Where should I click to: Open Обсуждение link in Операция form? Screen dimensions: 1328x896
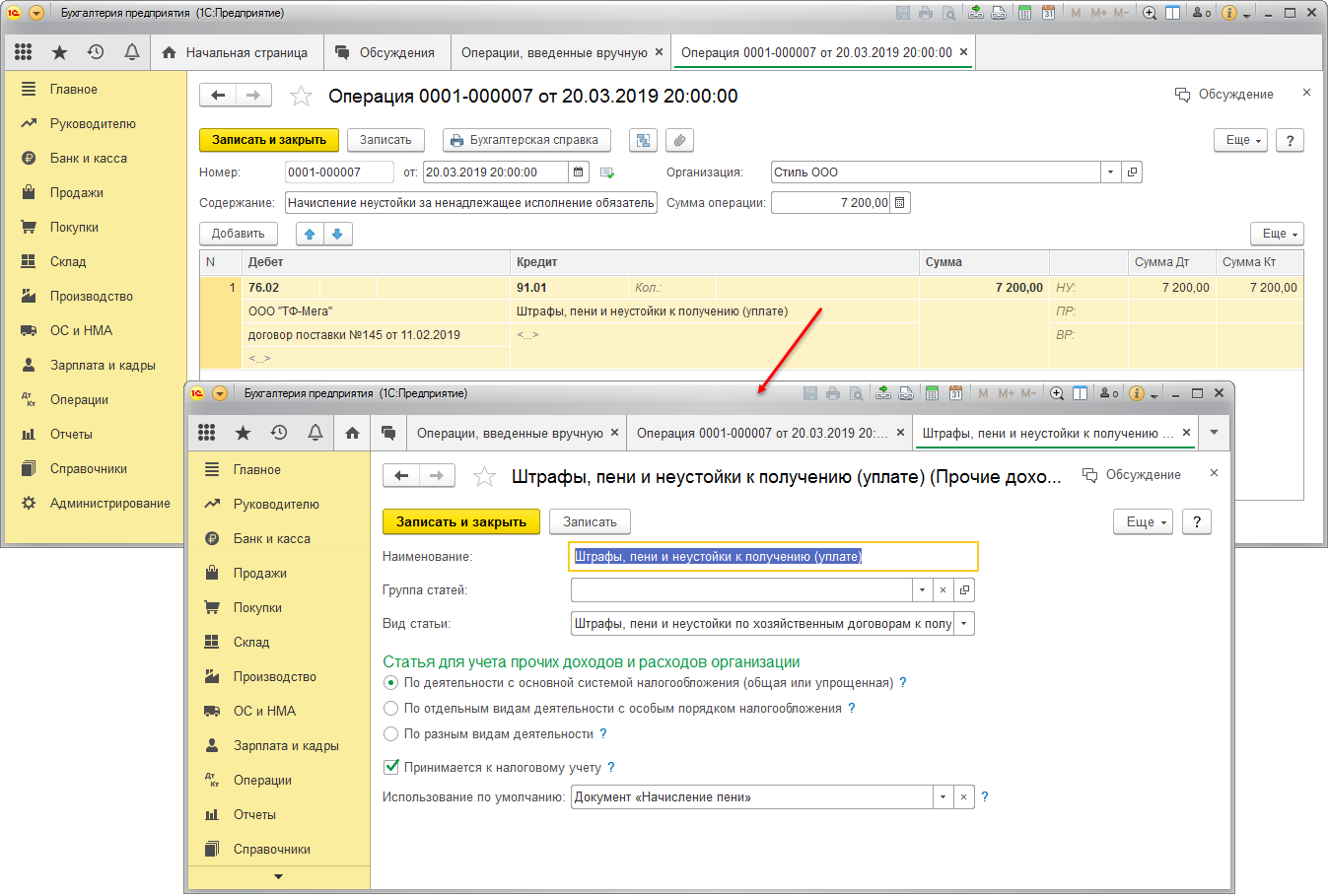point(1224,95)
